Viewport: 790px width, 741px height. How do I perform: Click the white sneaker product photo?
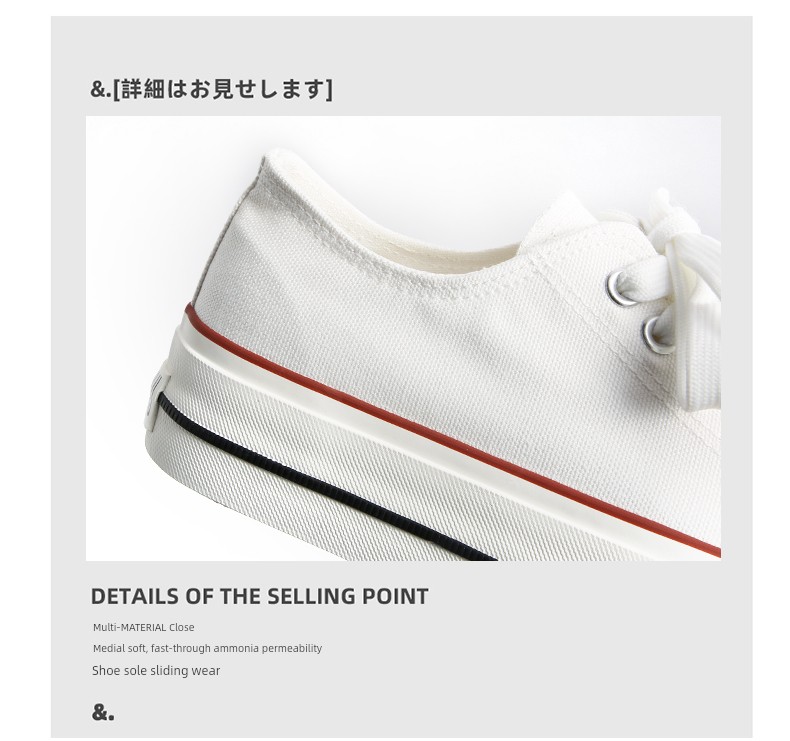[x=403, y=339]
